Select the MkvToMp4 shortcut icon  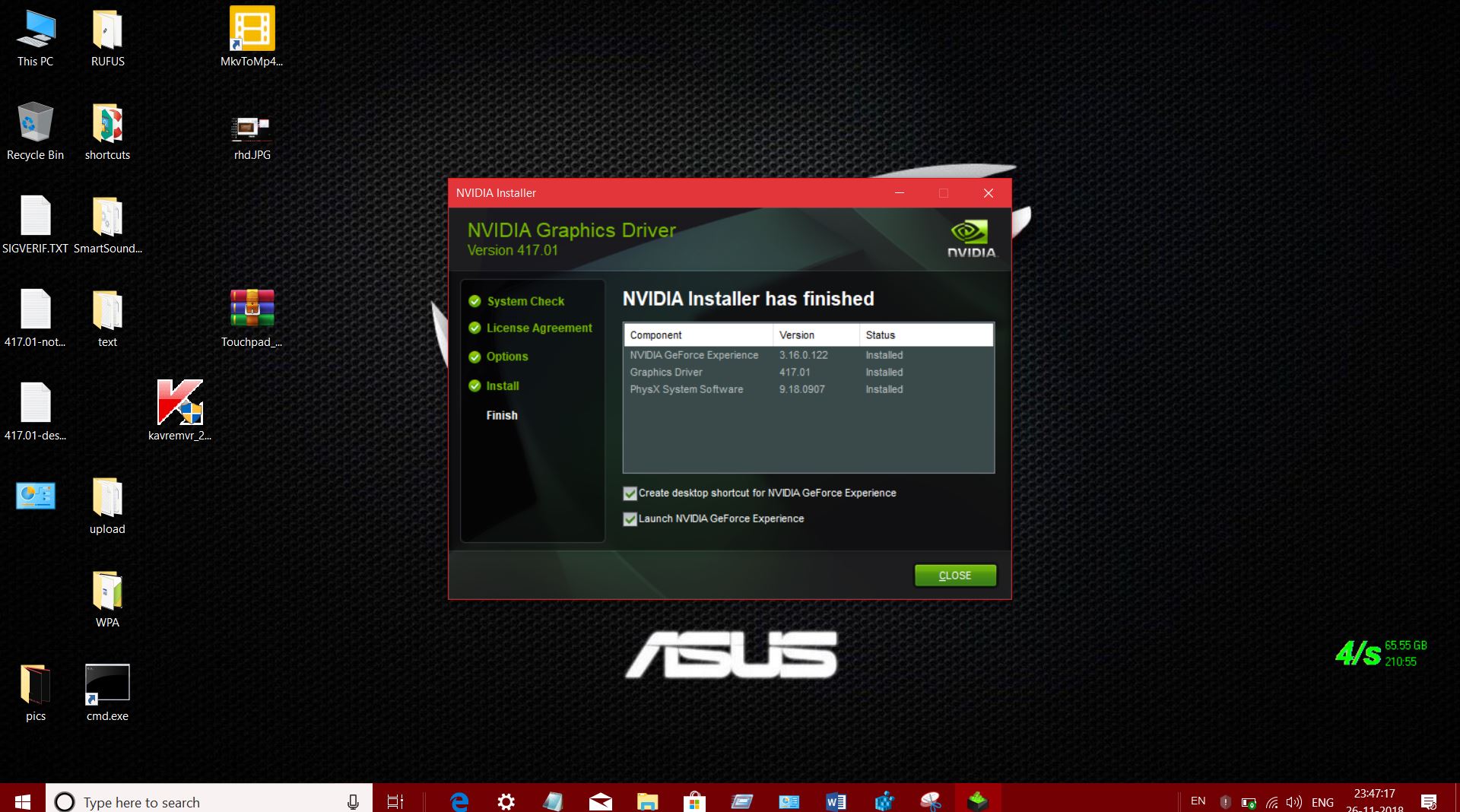click(252, 38)
